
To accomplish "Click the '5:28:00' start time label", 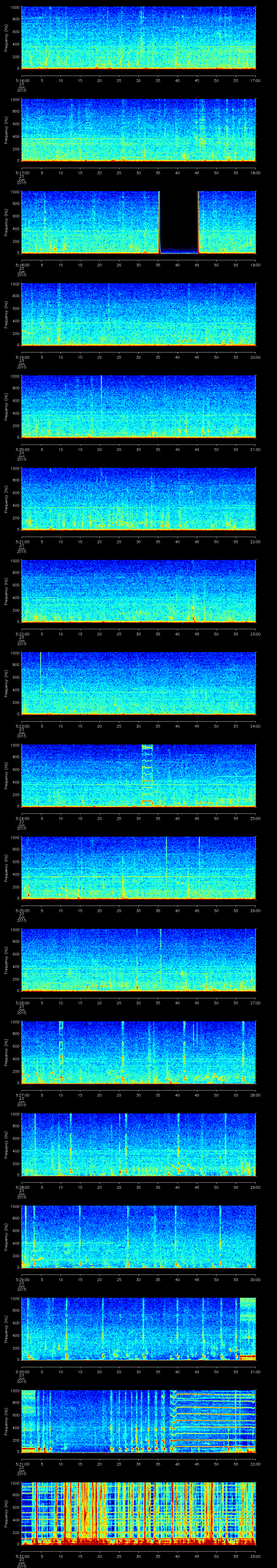I will [x=22, y=1187].
